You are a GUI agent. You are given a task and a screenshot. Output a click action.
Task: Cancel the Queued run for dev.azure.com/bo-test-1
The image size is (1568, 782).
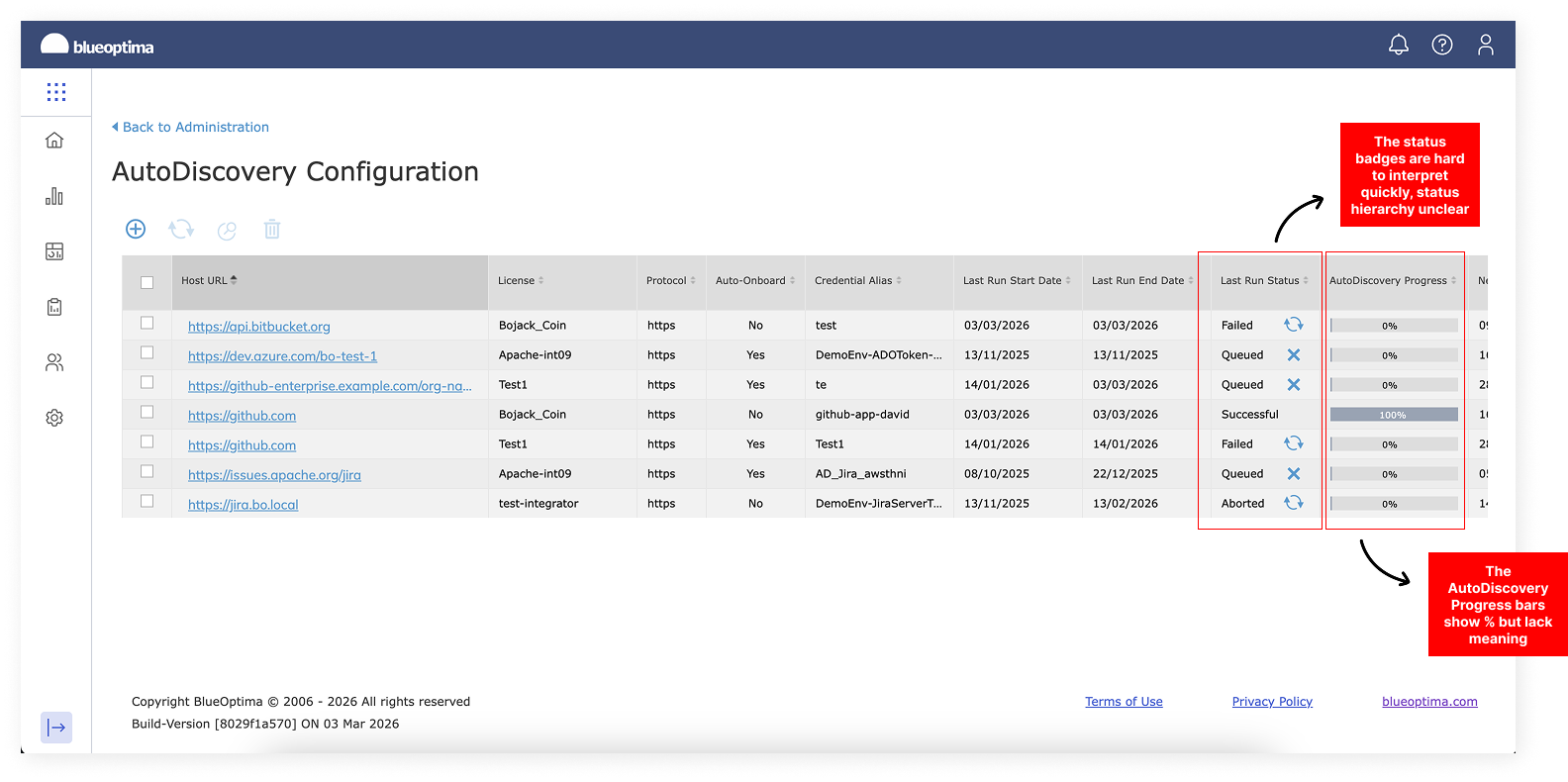click(x=1294, y=354)
